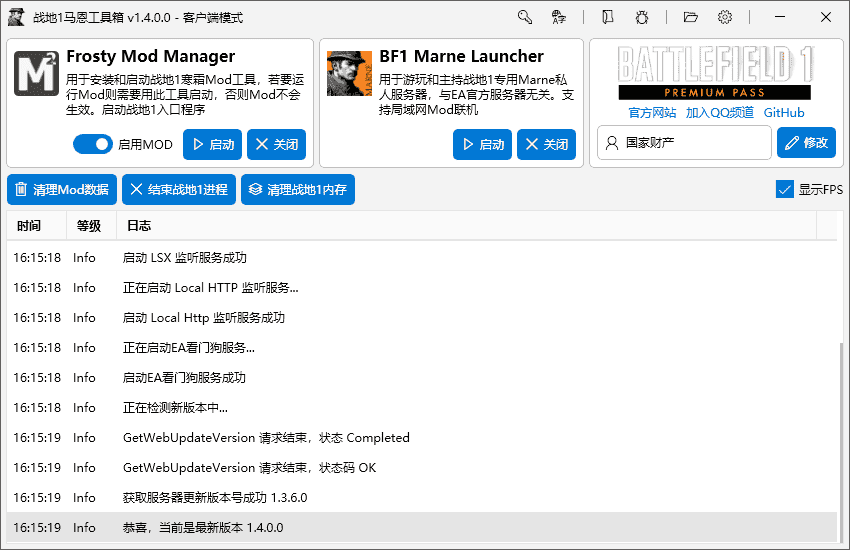This screenshot has width=850, height=550.
Task: Select log row 启动EA看门狗服务成功
Action: click(422, 377)
